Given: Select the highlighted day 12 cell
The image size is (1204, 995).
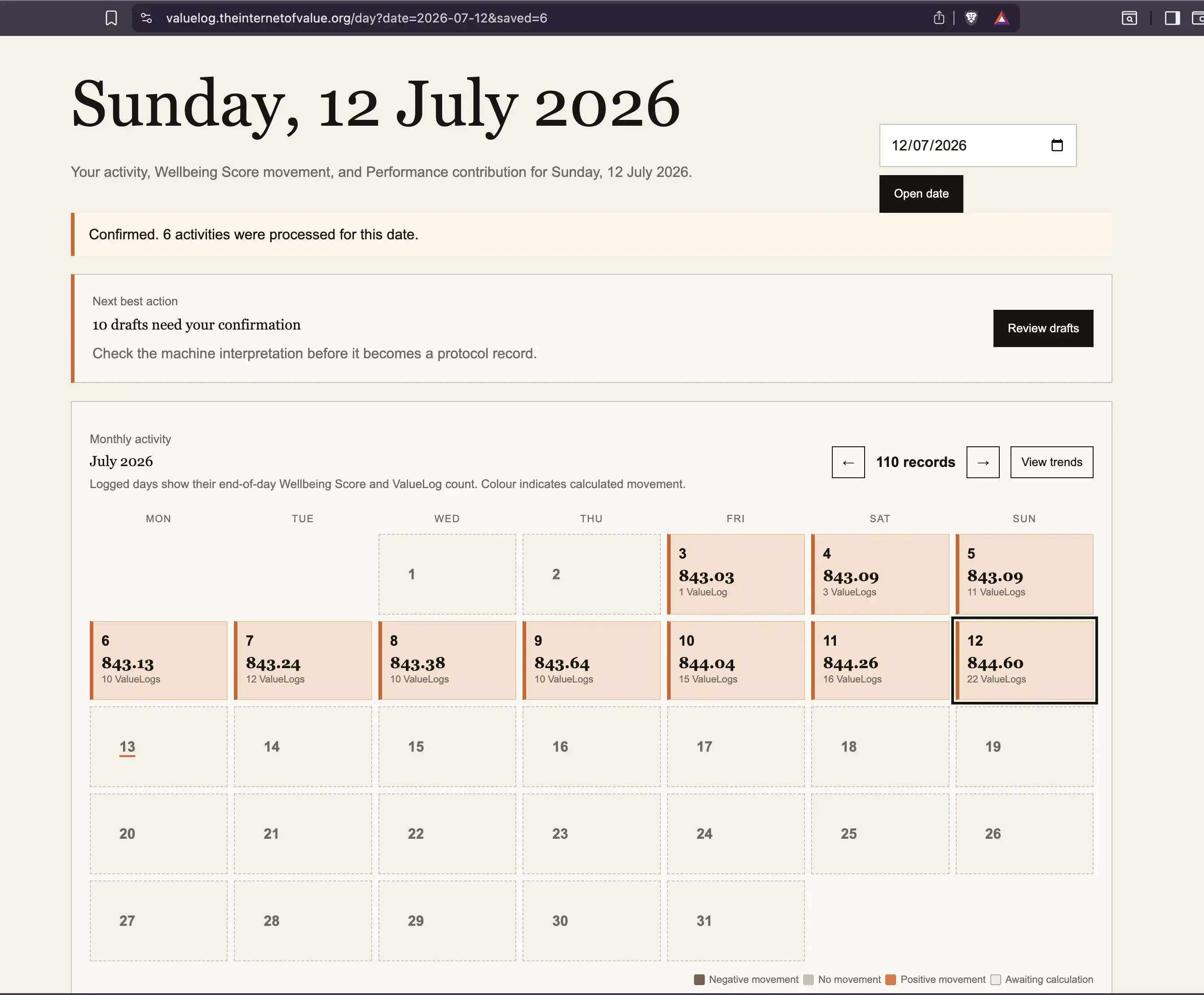Looking at the screenshot, I should [x=1024, y=660].
